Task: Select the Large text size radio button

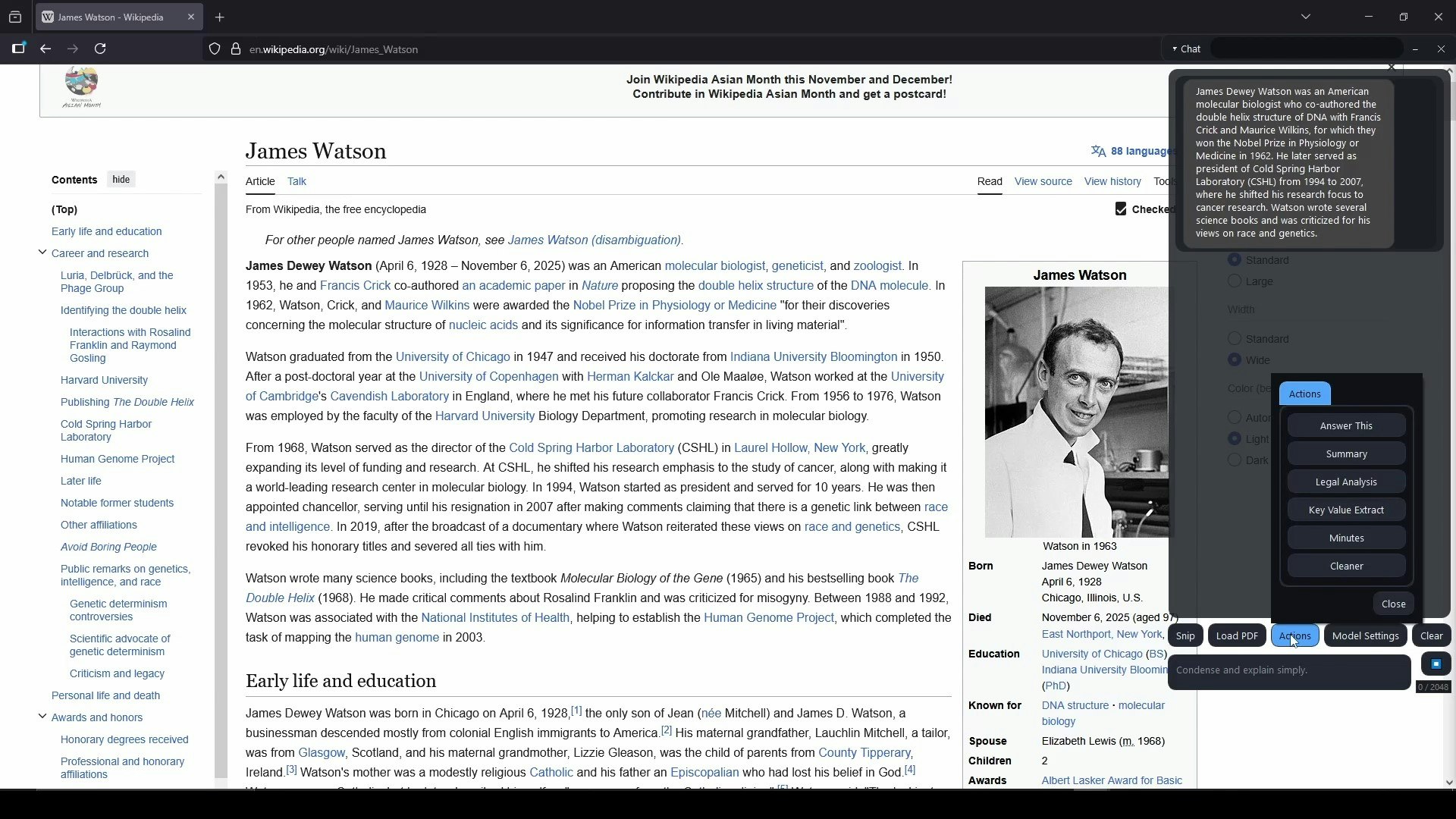Action: tap(1235, 281)
